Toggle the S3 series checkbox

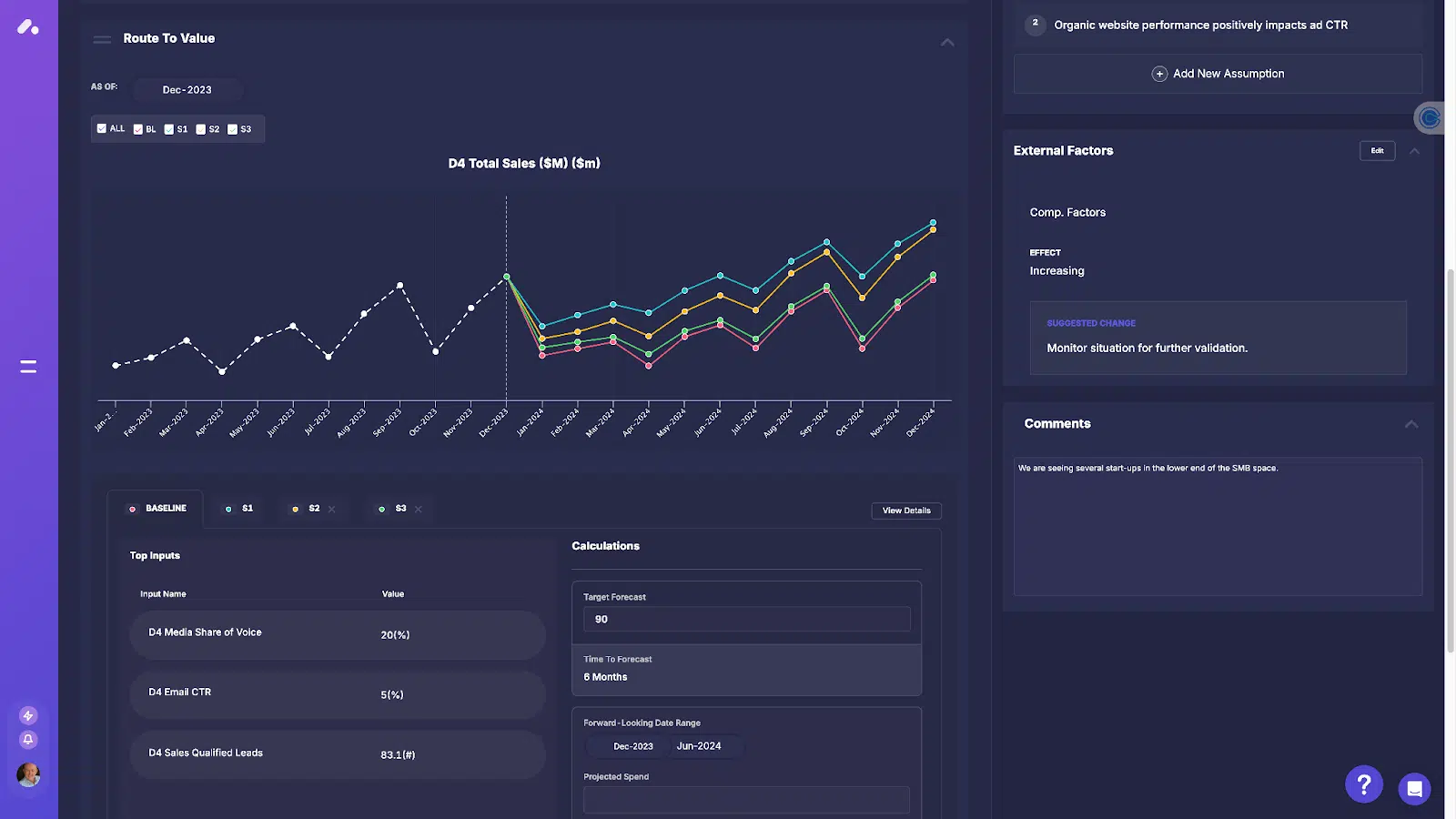click(233, 129)
